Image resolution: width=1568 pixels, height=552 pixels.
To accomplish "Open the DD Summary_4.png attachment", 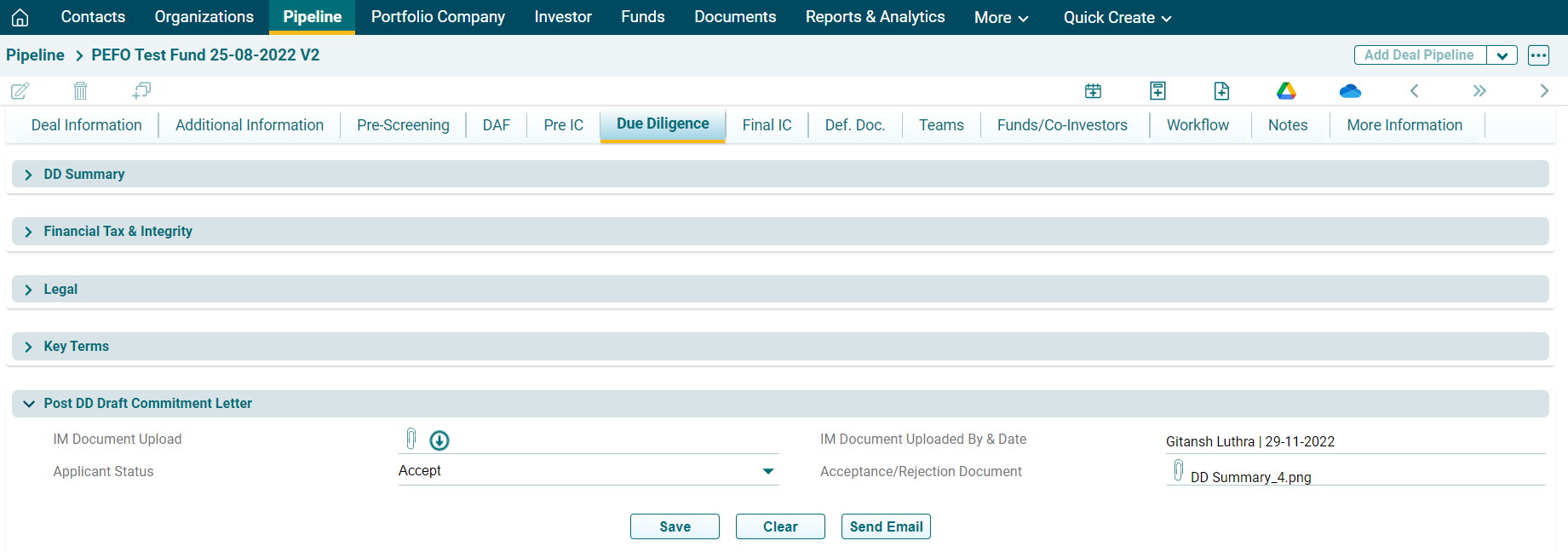I will (x=1250, y=477).
